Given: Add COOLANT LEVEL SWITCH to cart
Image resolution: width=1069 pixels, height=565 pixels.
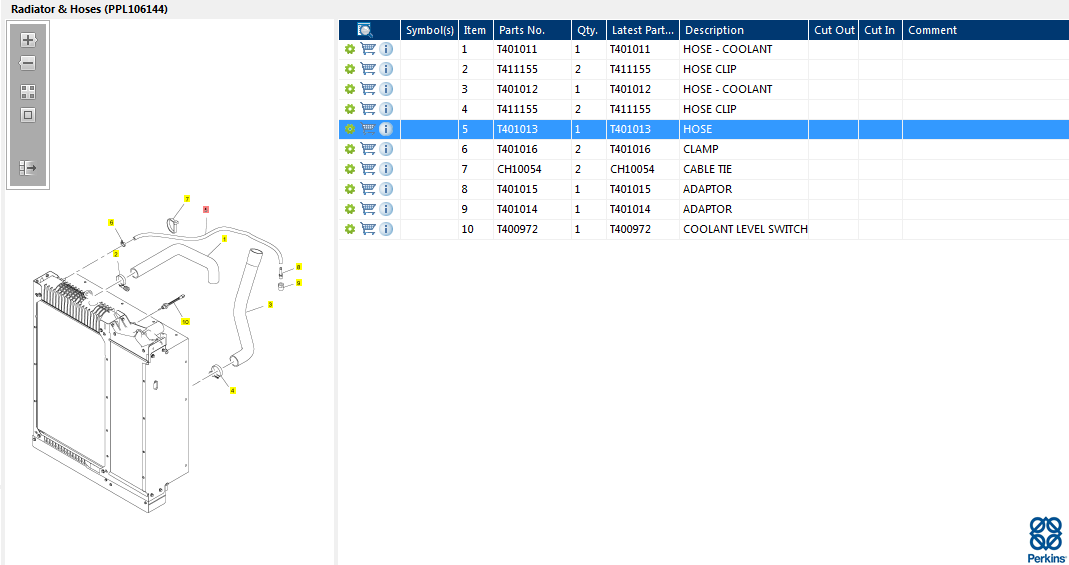Looking at the screenshot, I should click(x=368, y=229).
